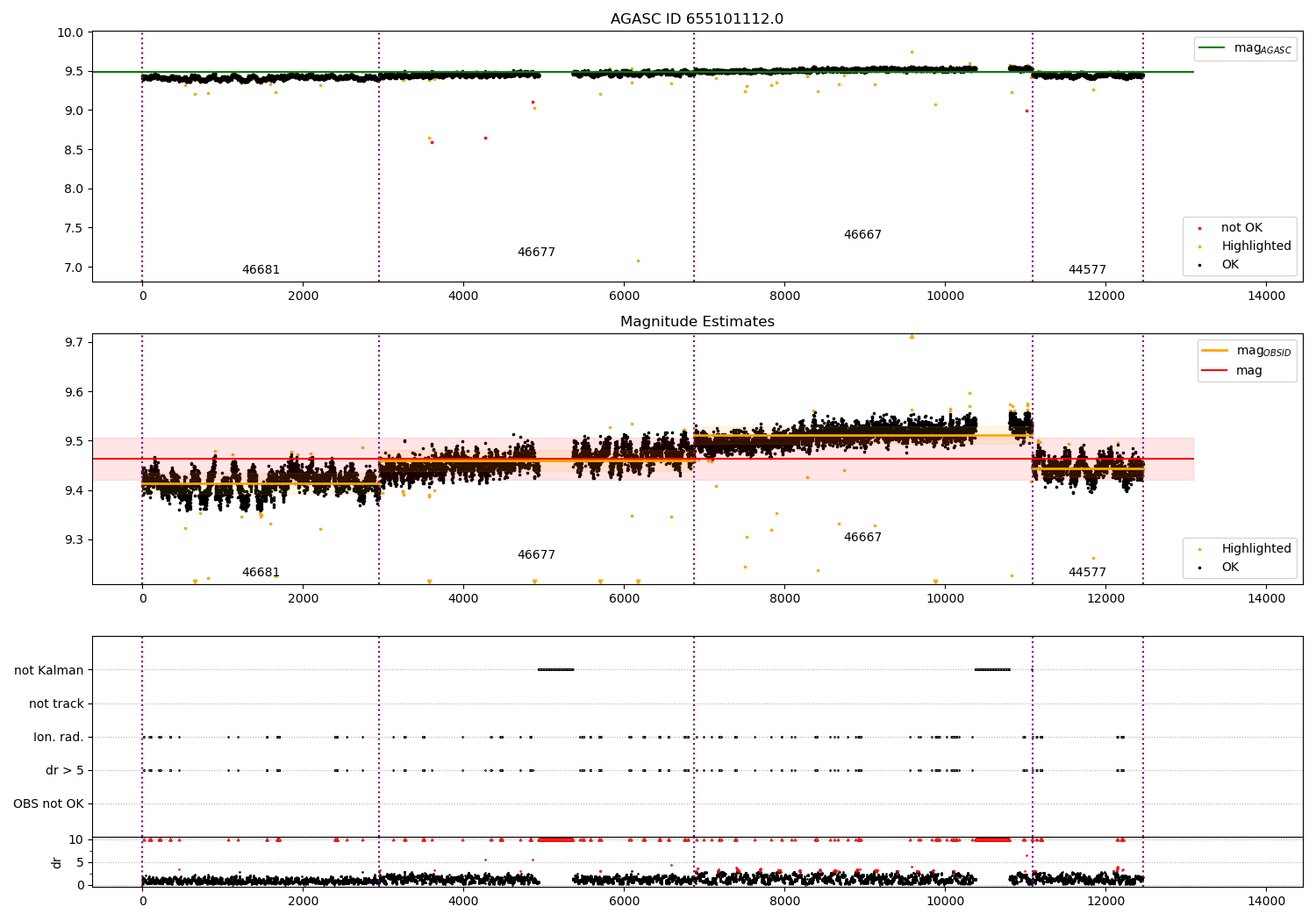Screen dimensions: 1316x921
Task: Select the mag OBSID legend entry
Action: 1246,351
